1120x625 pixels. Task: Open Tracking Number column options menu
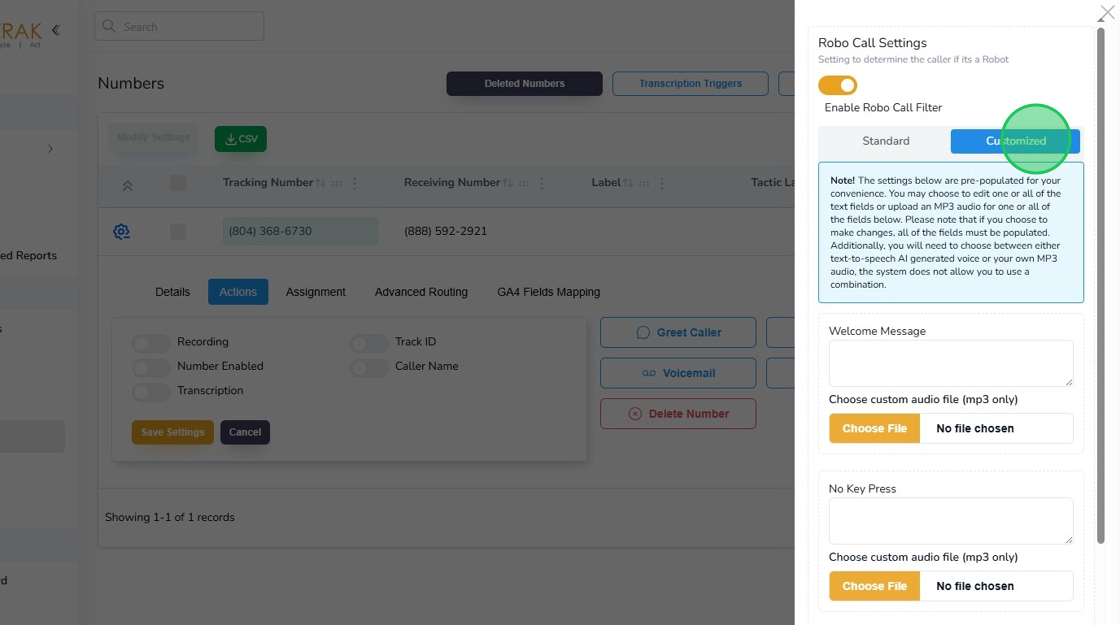[x=354, y=183]
